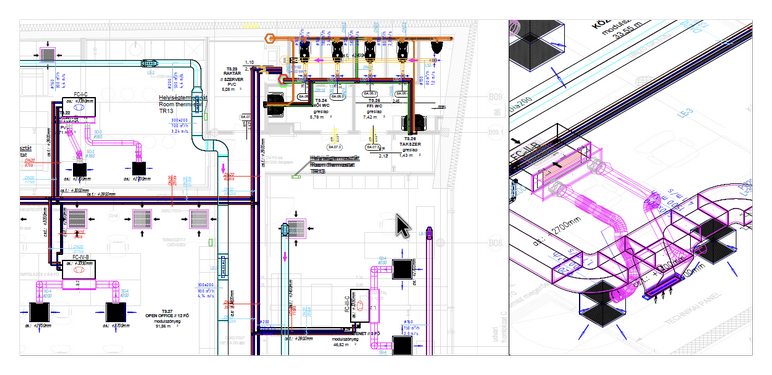Select the urinal symbol at the end of the orange pipe
Screen dimensions: 772x375
point(437,48)
